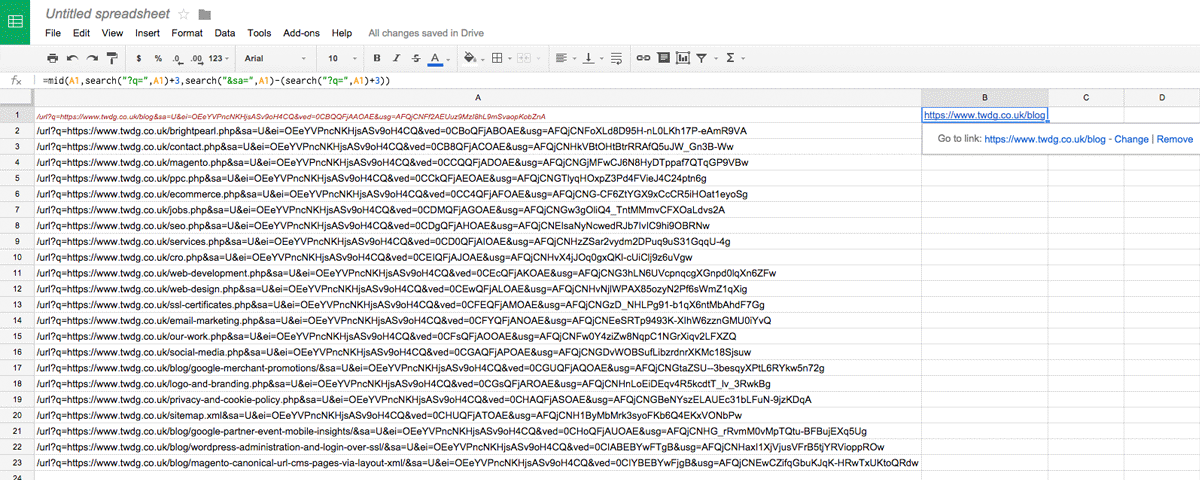Open the Data menu

click(225, 33)
